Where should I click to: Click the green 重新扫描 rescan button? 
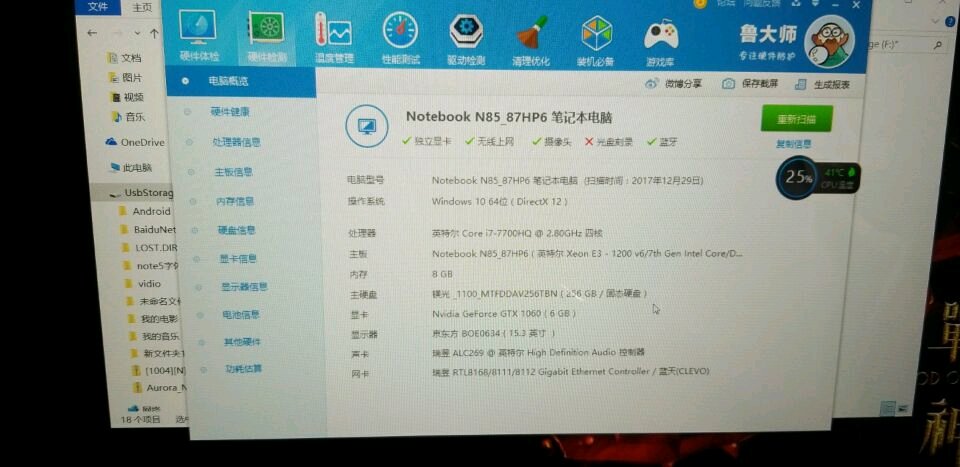coord(796,119)
